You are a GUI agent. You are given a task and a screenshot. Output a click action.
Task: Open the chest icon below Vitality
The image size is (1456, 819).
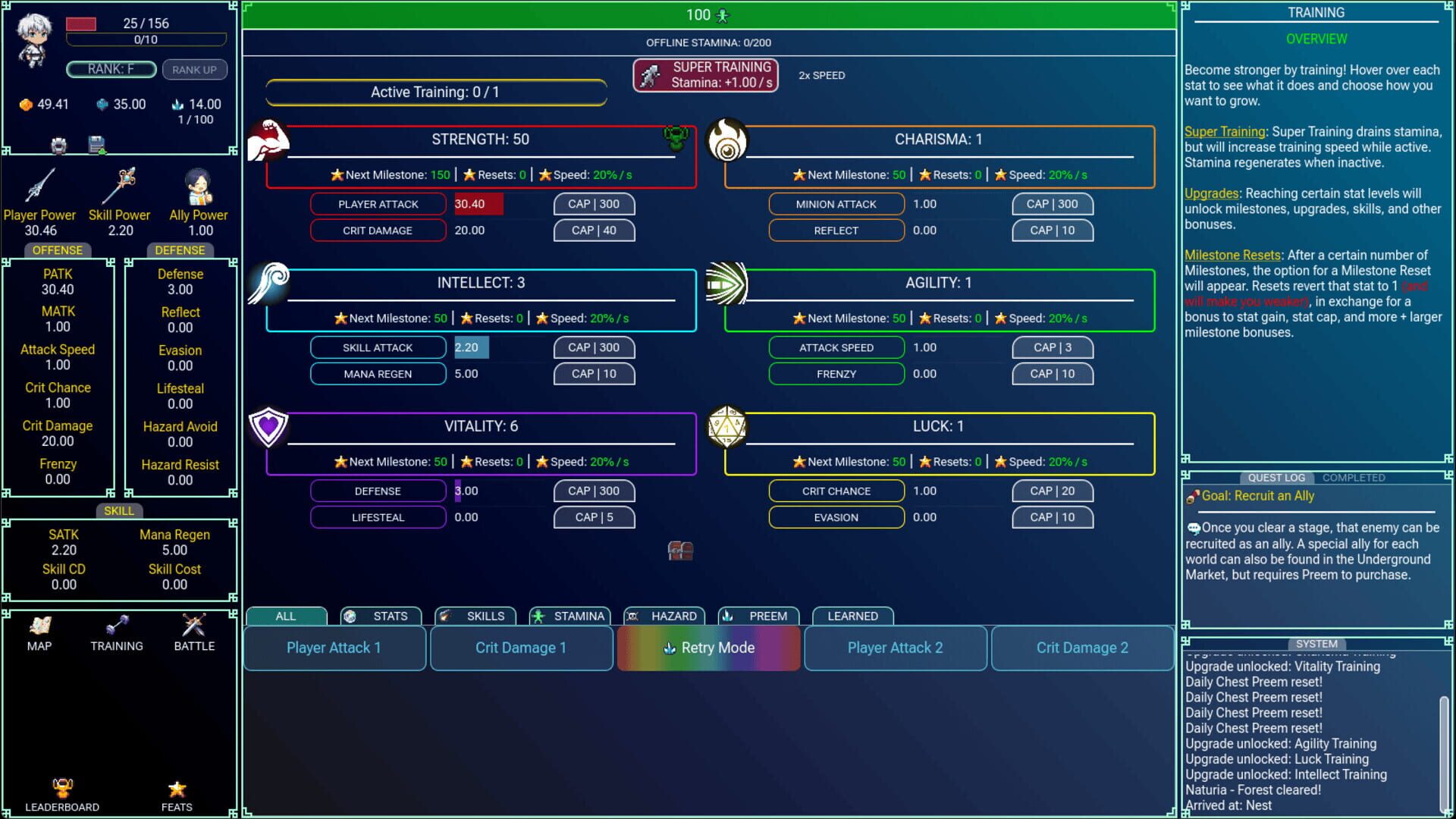pos(679,552)
